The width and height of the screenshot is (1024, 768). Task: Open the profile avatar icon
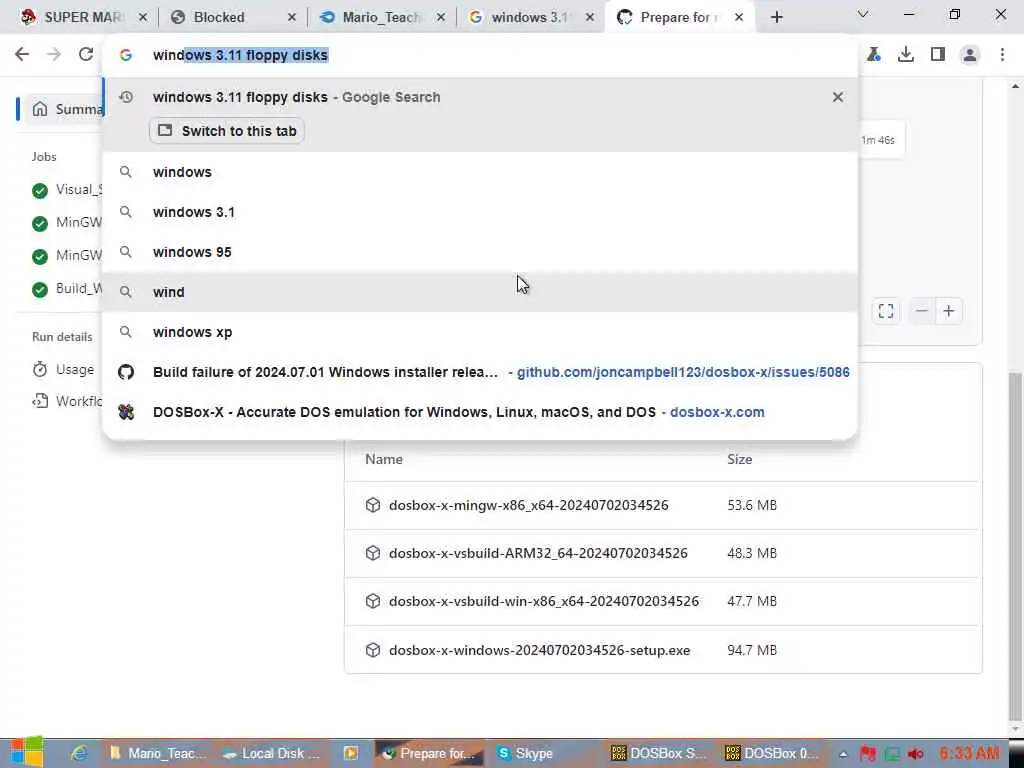pos(970,55)
